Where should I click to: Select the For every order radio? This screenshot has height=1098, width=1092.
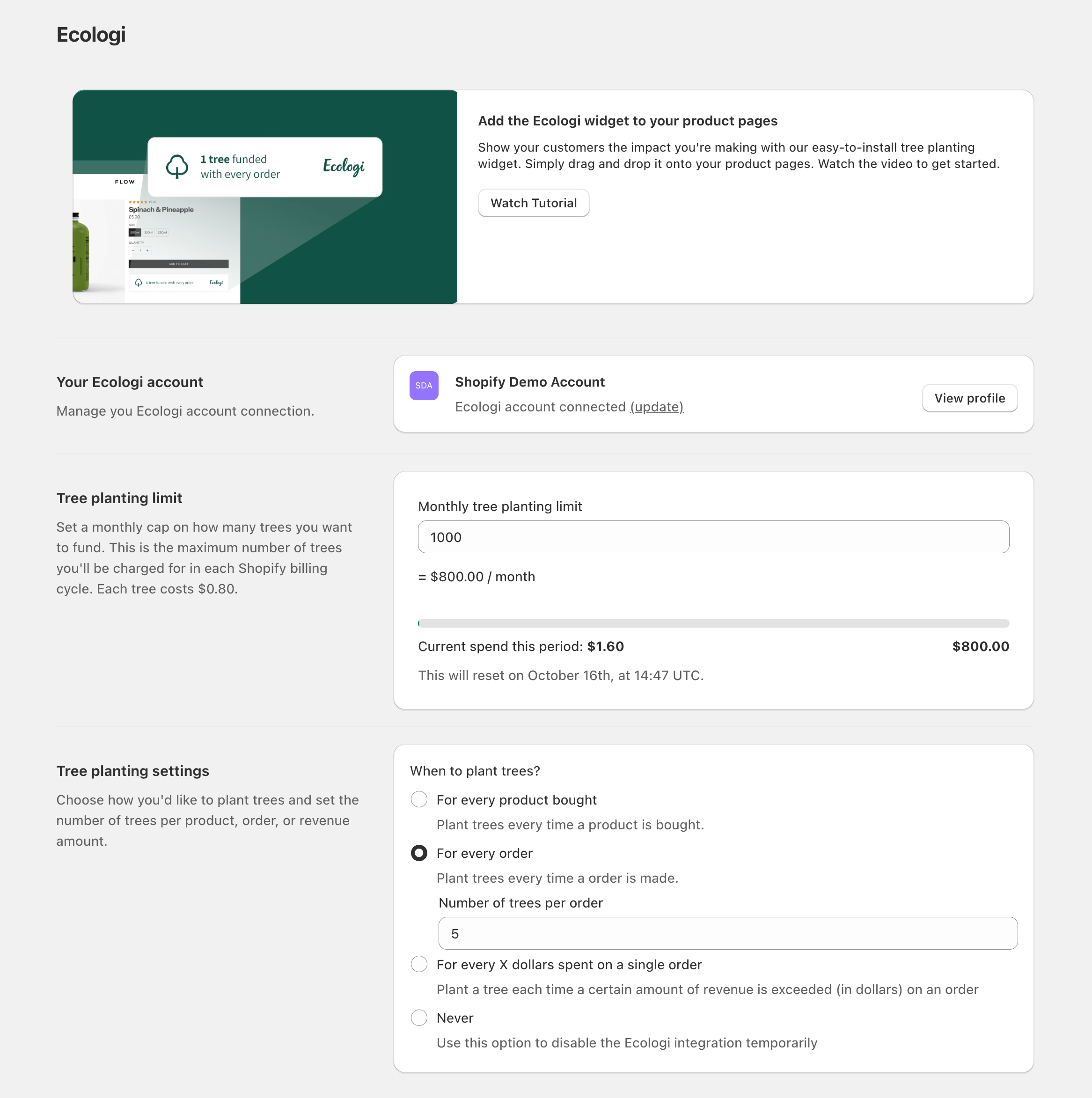419,853
